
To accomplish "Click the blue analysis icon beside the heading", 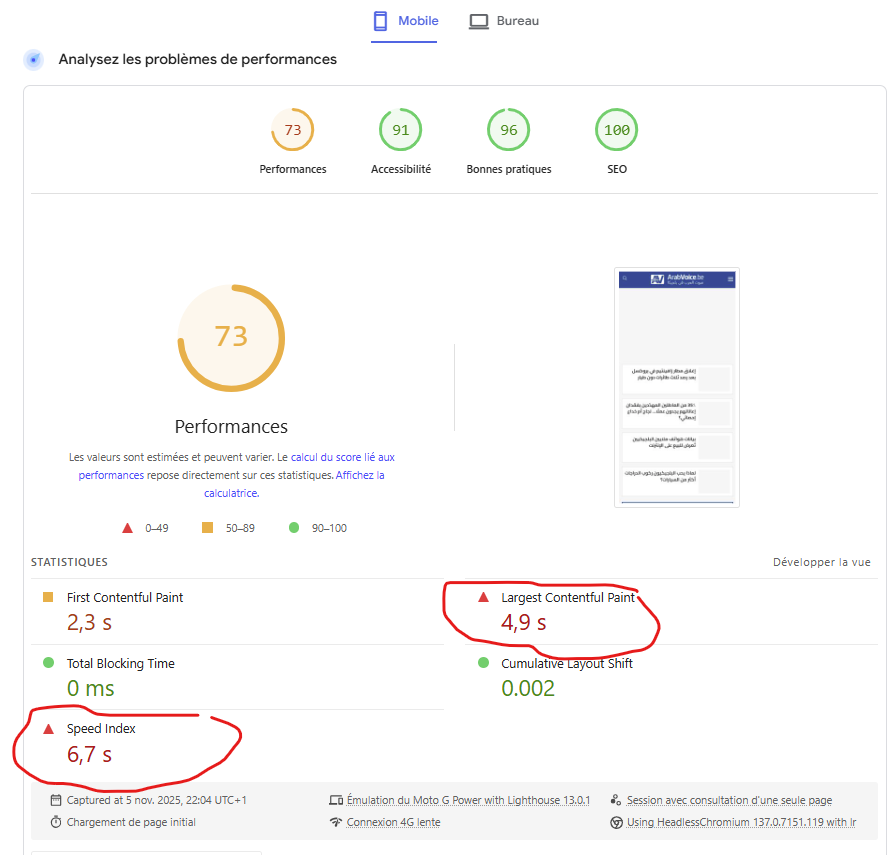I will tap(34, 60).
